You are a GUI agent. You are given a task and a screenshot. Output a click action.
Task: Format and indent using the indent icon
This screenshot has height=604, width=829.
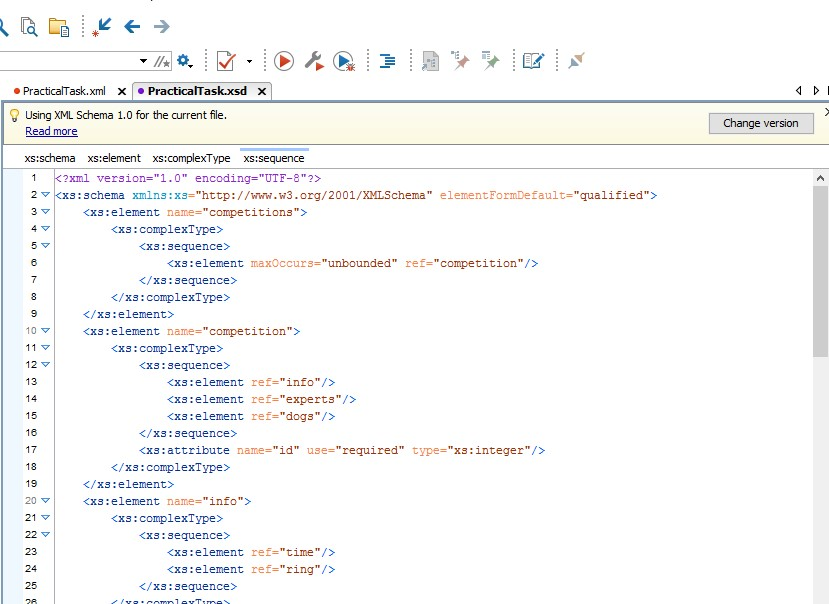387,60
